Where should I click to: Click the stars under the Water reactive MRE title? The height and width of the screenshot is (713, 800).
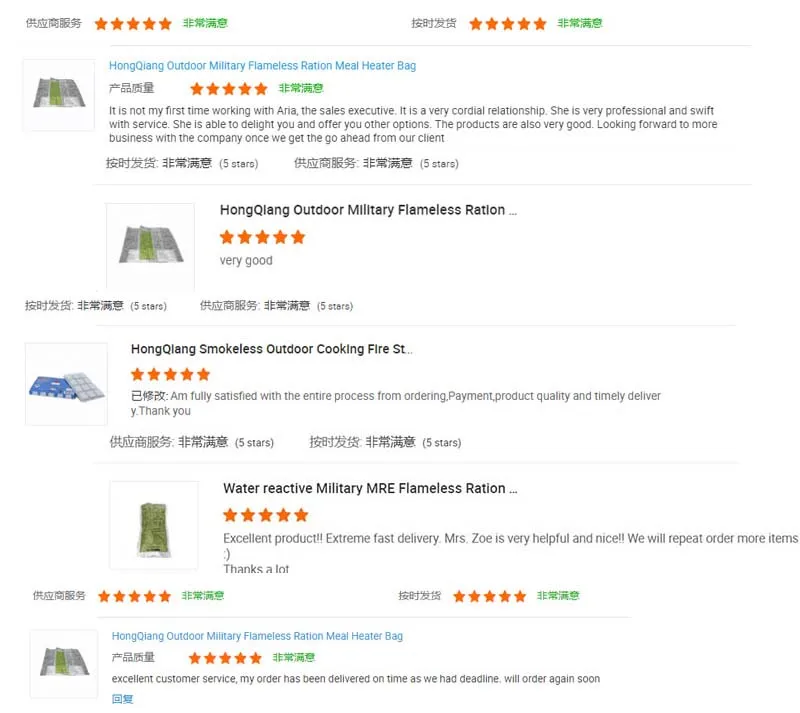265,515
